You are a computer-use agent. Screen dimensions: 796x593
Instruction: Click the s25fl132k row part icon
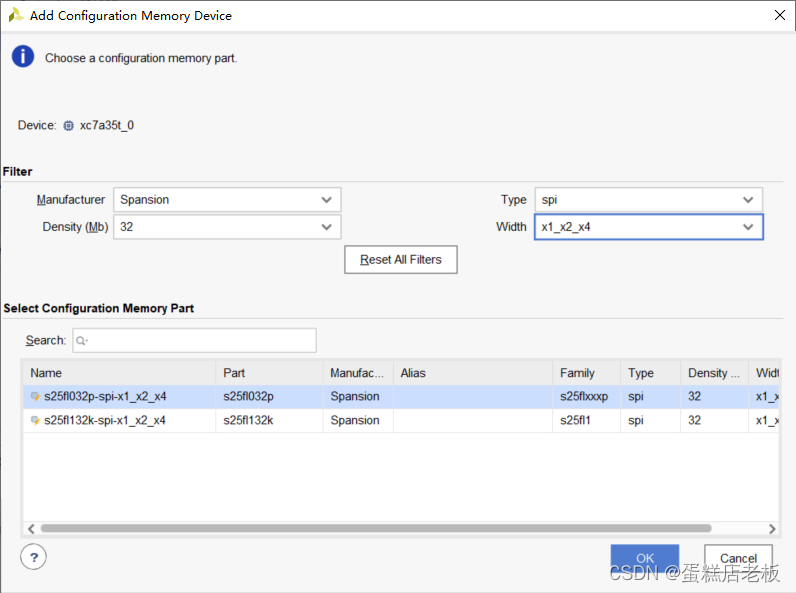coord(35,420)
